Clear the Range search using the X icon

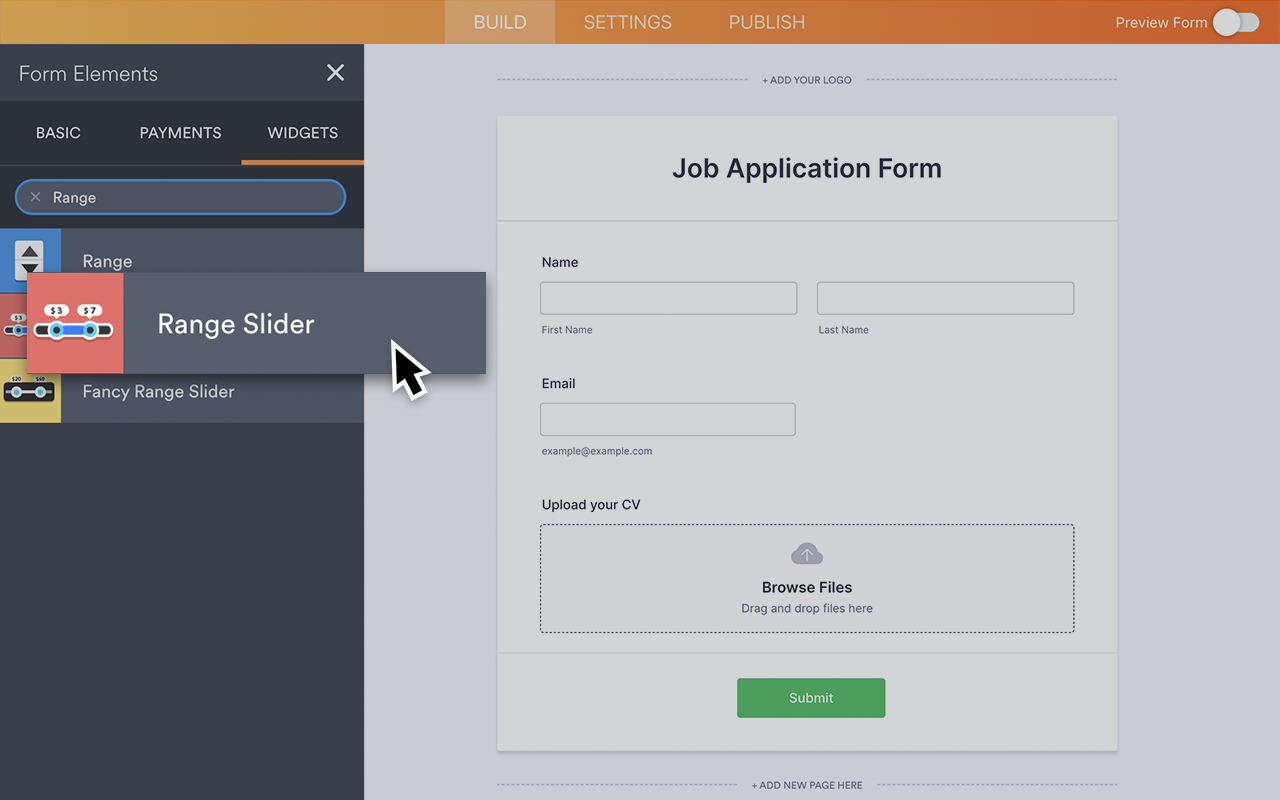[x=35, y=197]
